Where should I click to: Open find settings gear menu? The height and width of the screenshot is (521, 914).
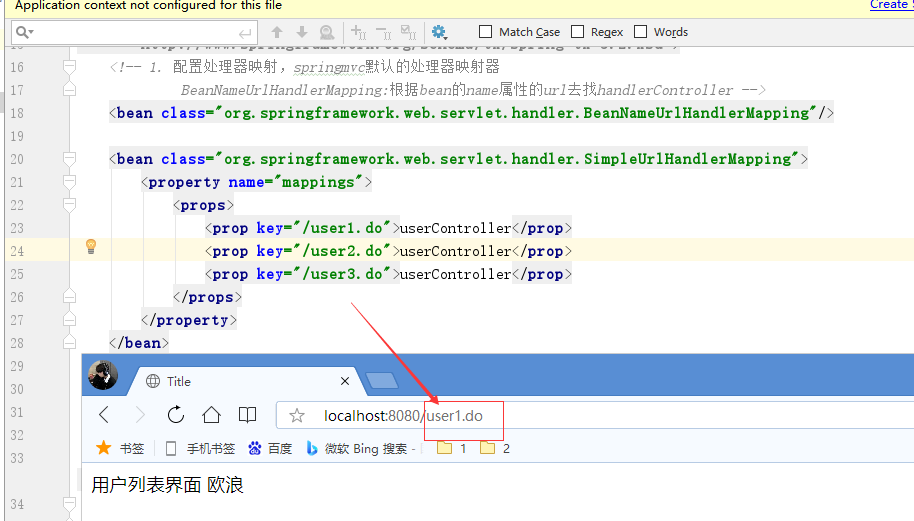(x=439, y=32)
